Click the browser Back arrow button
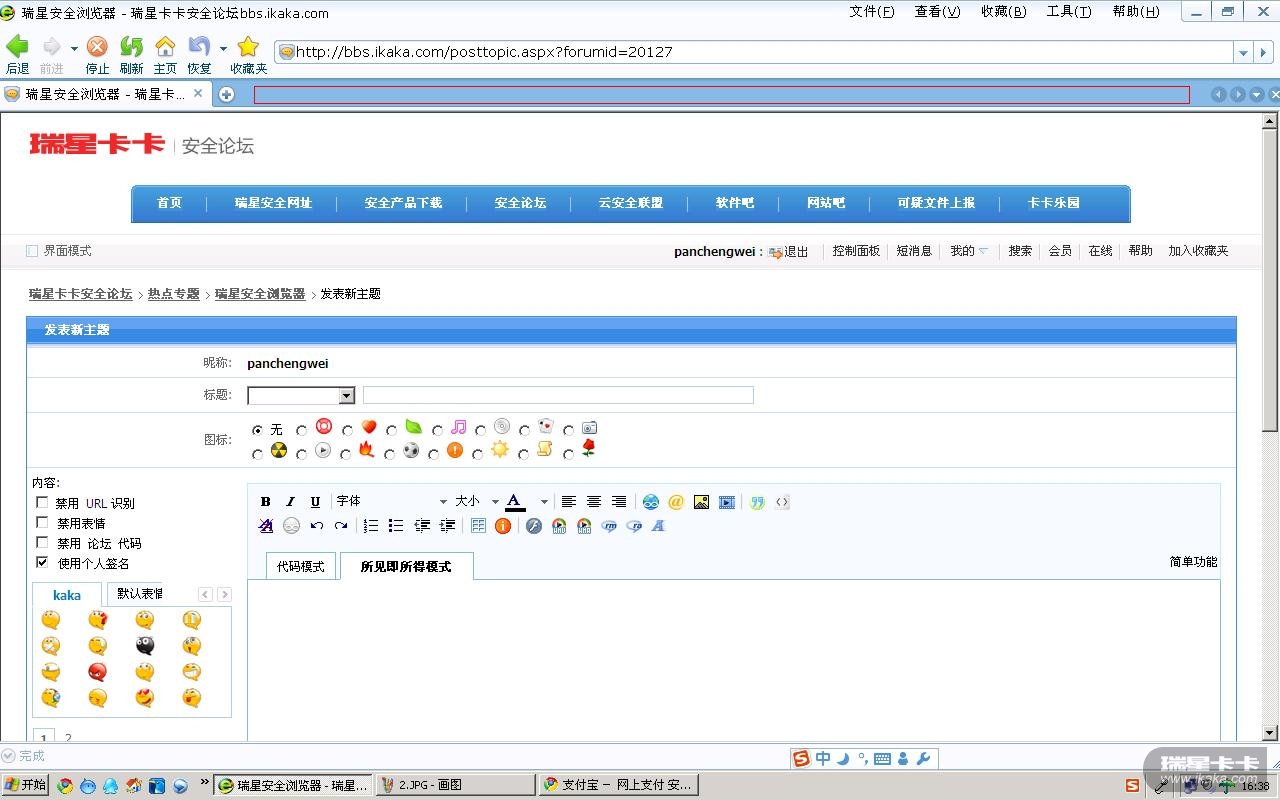This screenshot has width=1280, height=800. tap(18, 47)
